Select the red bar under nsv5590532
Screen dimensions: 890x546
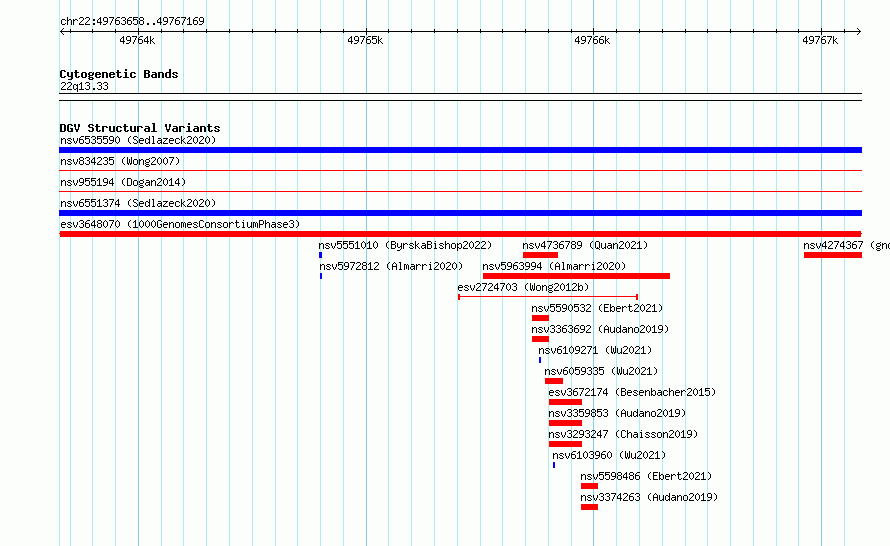[x=540, y=318]
